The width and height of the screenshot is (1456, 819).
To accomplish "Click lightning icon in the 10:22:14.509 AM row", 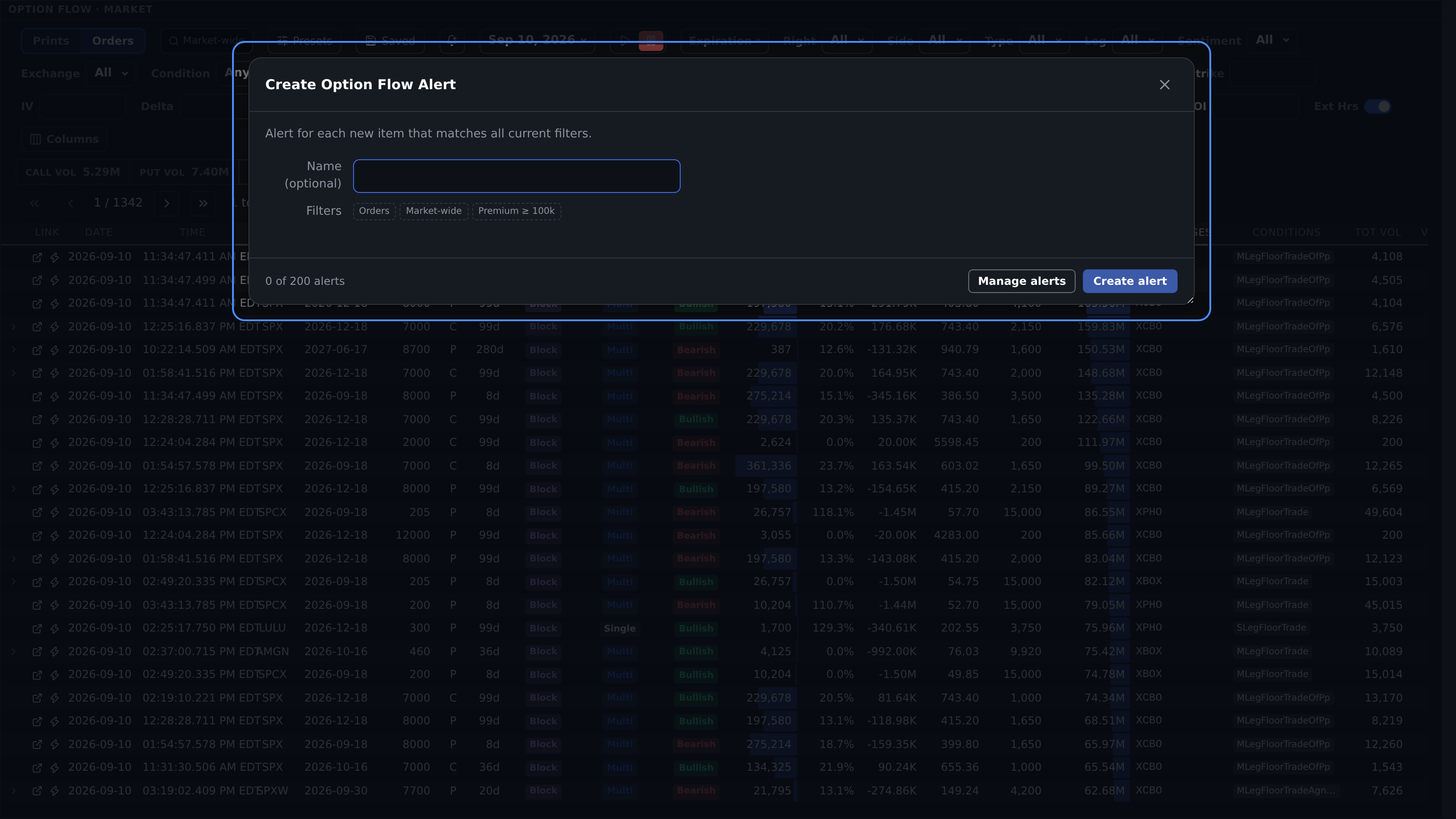I will point(55,350).
